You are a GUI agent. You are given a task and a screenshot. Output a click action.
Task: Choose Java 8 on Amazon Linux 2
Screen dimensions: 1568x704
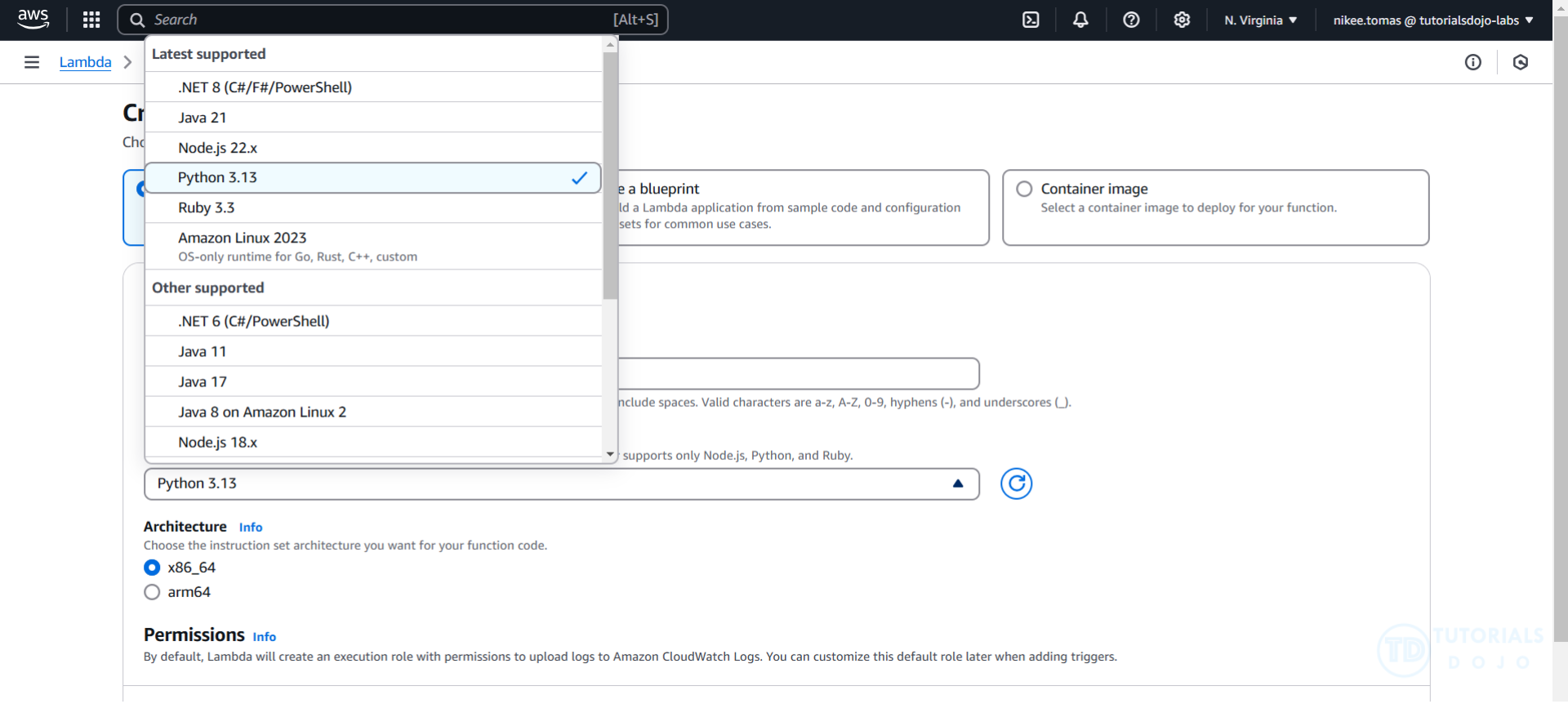[373, 412]
